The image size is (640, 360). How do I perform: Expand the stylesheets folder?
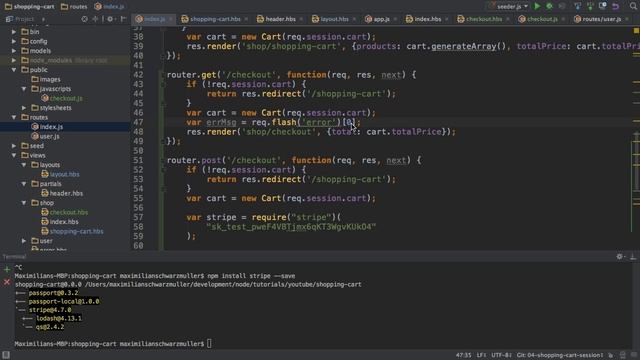[24, 108]
